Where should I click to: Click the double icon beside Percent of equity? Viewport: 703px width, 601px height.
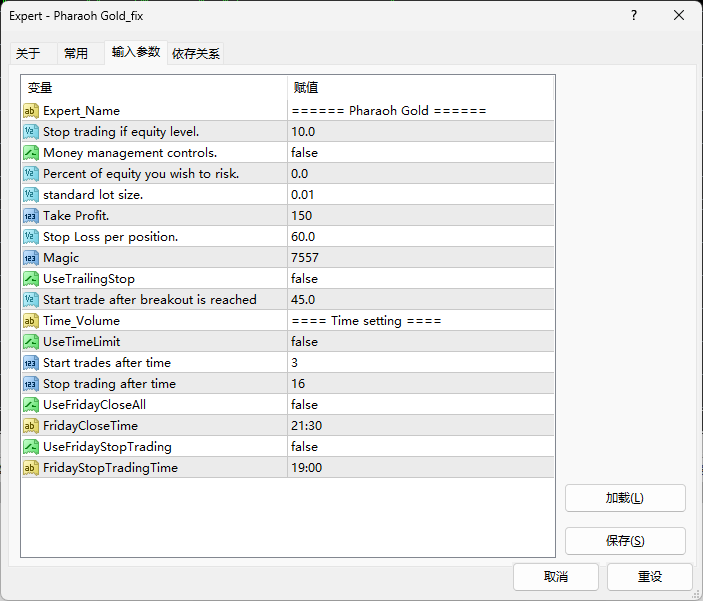(x=30, y=174)
